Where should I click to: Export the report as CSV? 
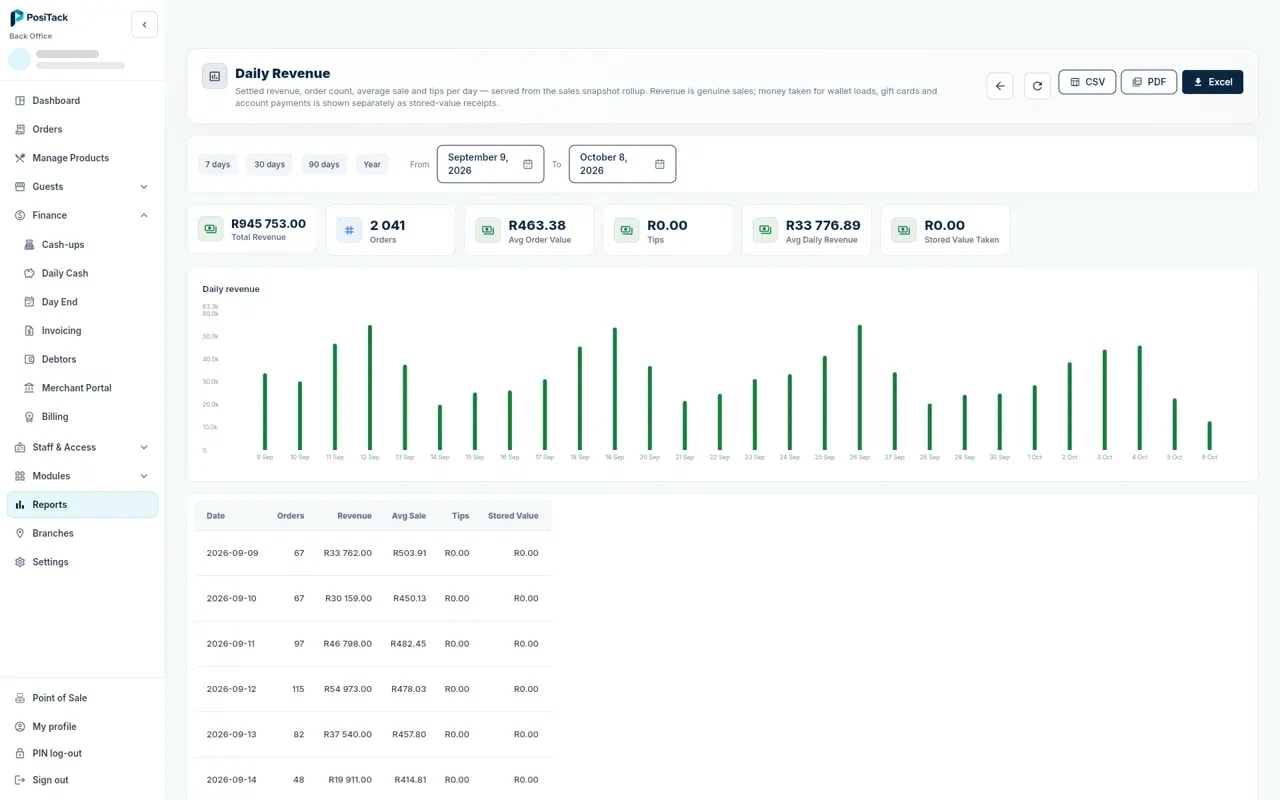pos(1087,82)
